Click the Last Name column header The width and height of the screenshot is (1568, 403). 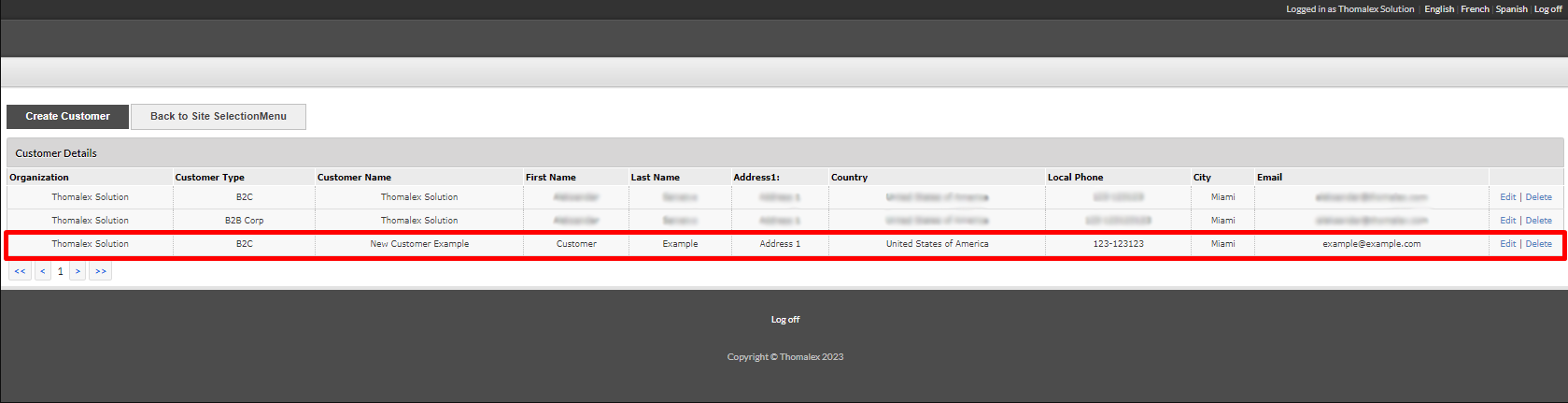655,177
